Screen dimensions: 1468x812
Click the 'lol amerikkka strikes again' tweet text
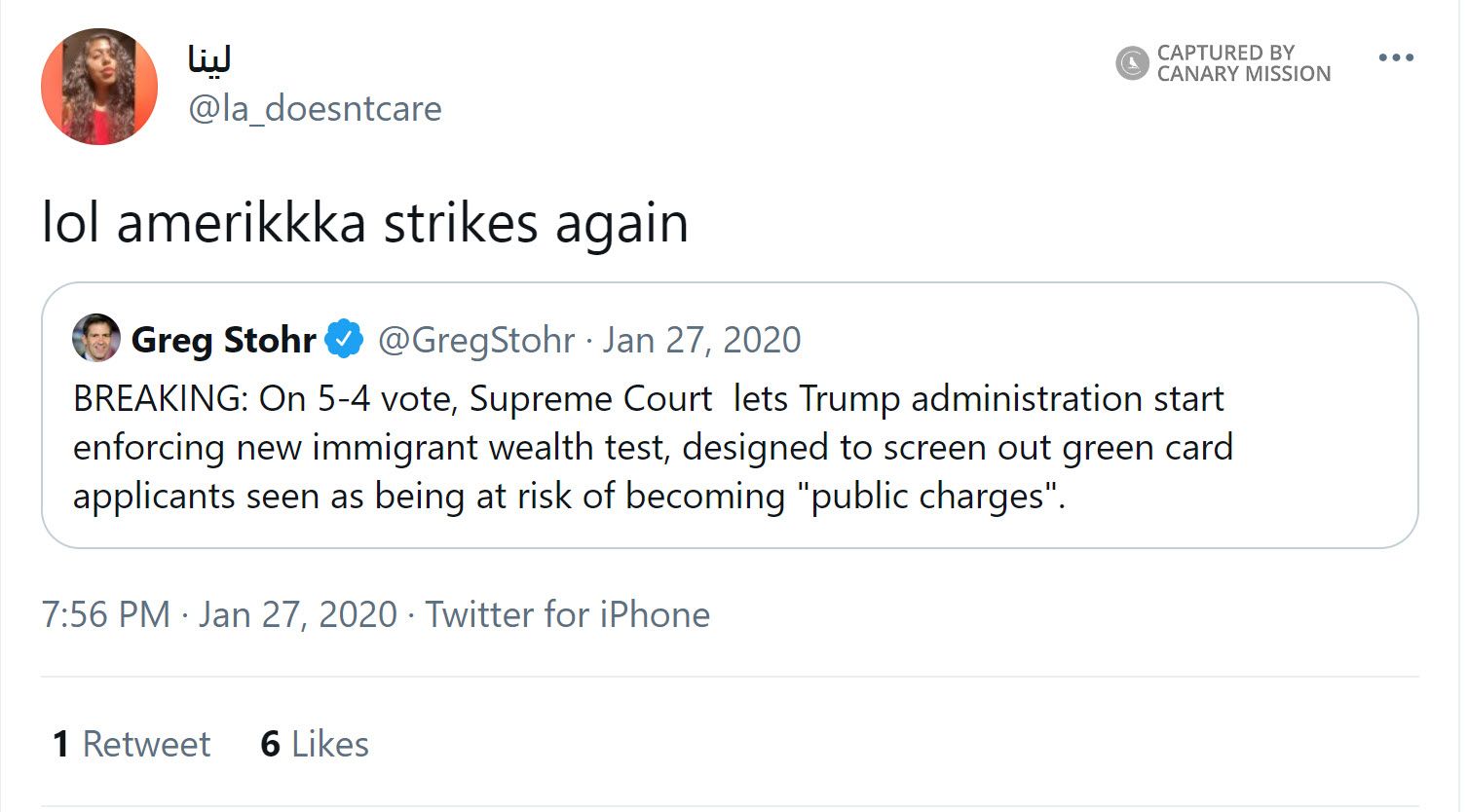pos(365,223)
